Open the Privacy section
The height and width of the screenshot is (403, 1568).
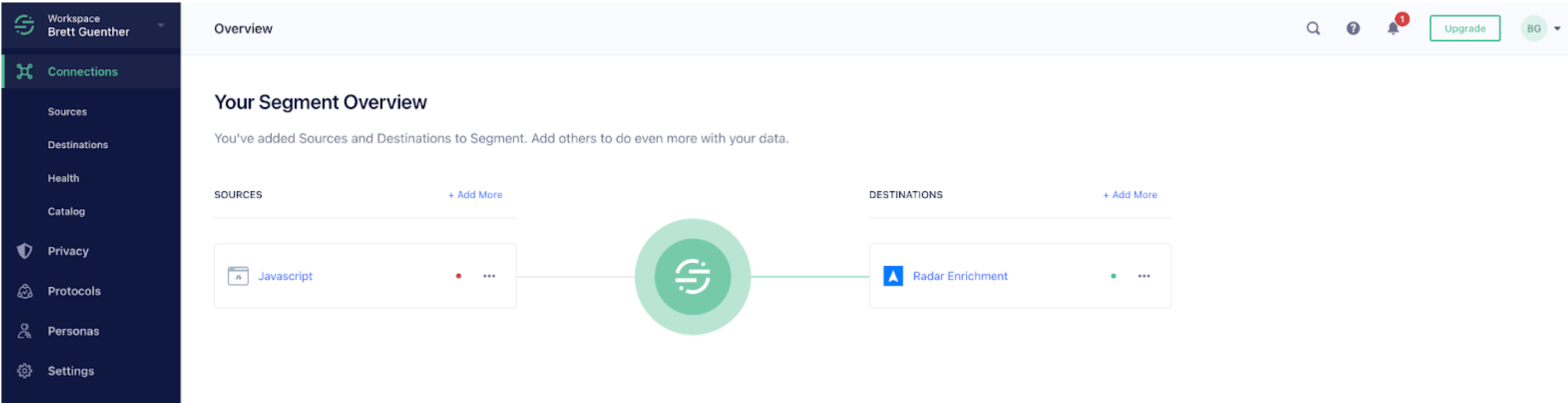tap(68, 251)
